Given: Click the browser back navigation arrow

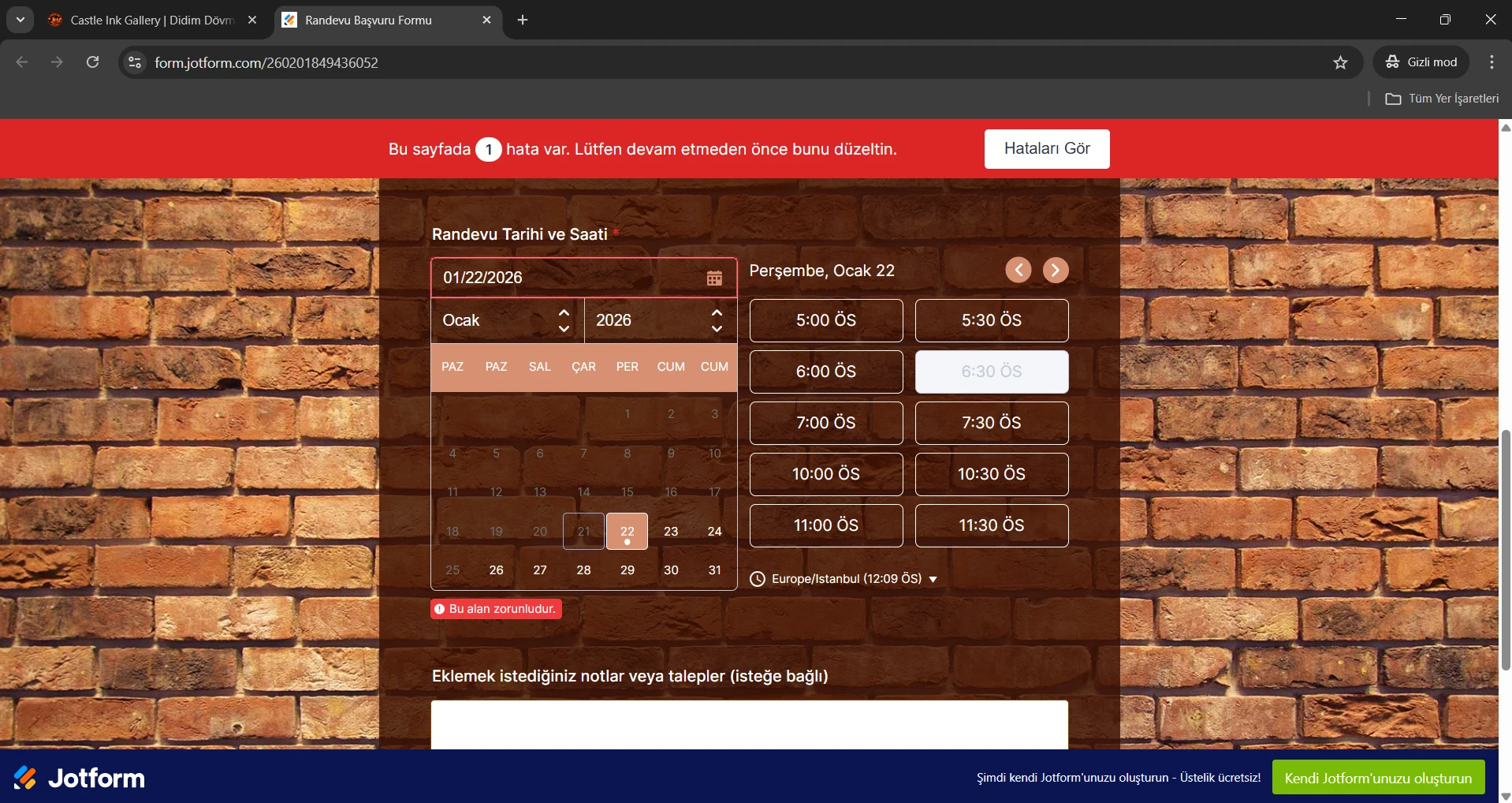Looking at the screenshot, I should [21, 62].
